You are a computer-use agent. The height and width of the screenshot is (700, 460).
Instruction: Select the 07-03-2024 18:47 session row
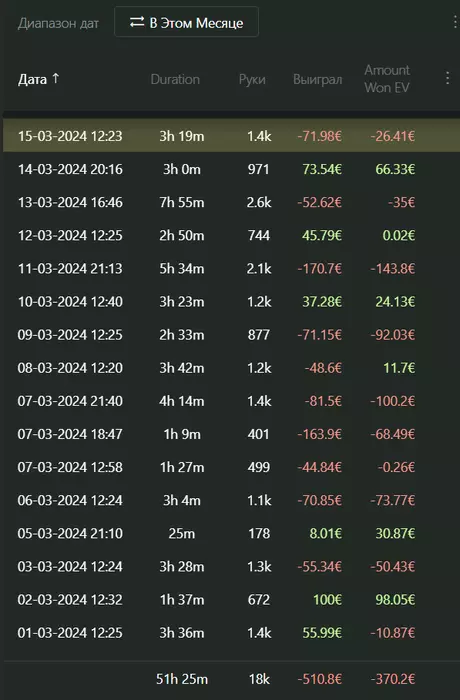pyautogui.click(x=231, y=434)
